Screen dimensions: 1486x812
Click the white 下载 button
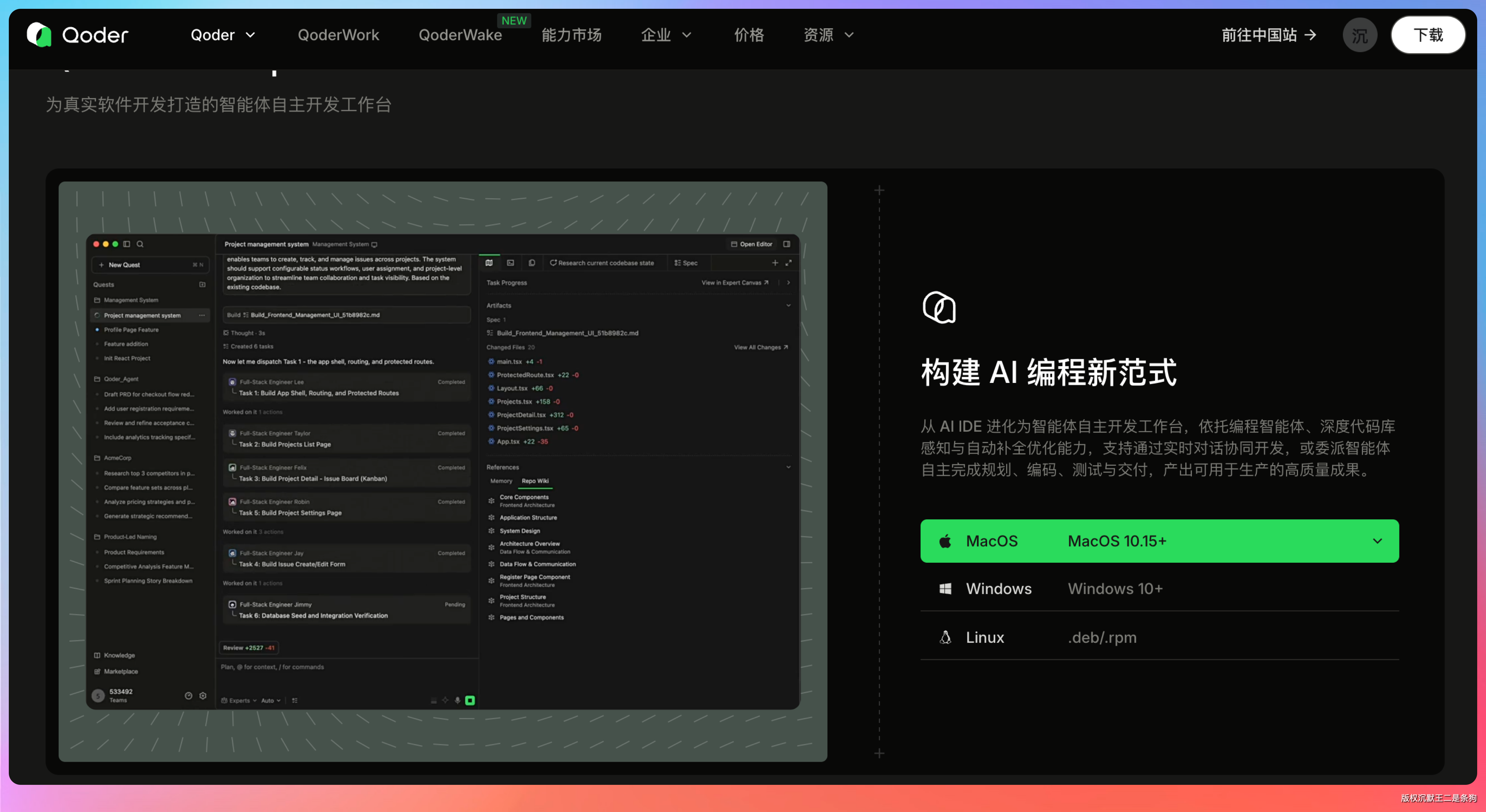click(x=1428, y=35)
